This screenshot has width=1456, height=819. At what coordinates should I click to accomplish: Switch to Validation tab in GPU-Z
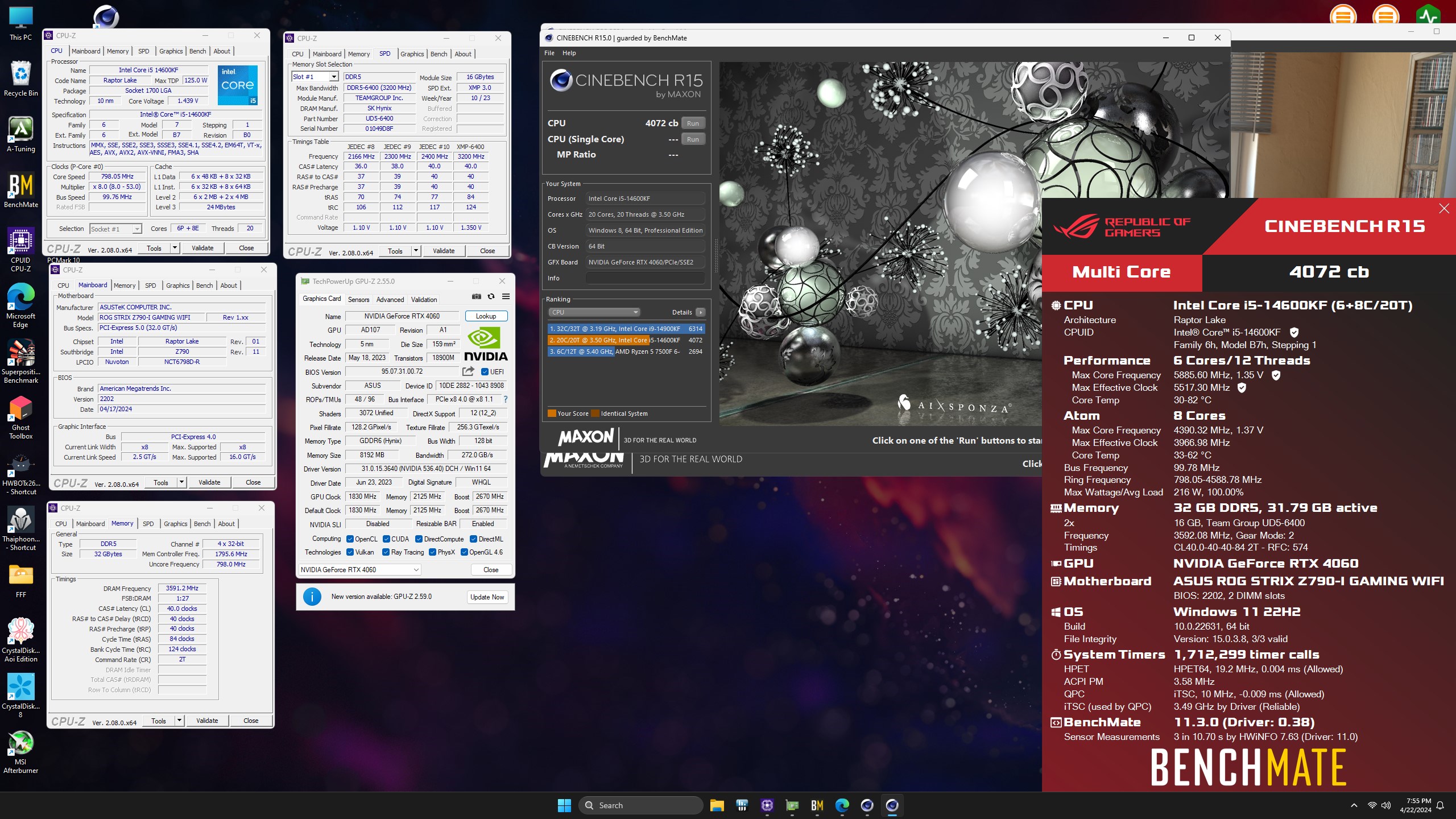pos(424,300)
